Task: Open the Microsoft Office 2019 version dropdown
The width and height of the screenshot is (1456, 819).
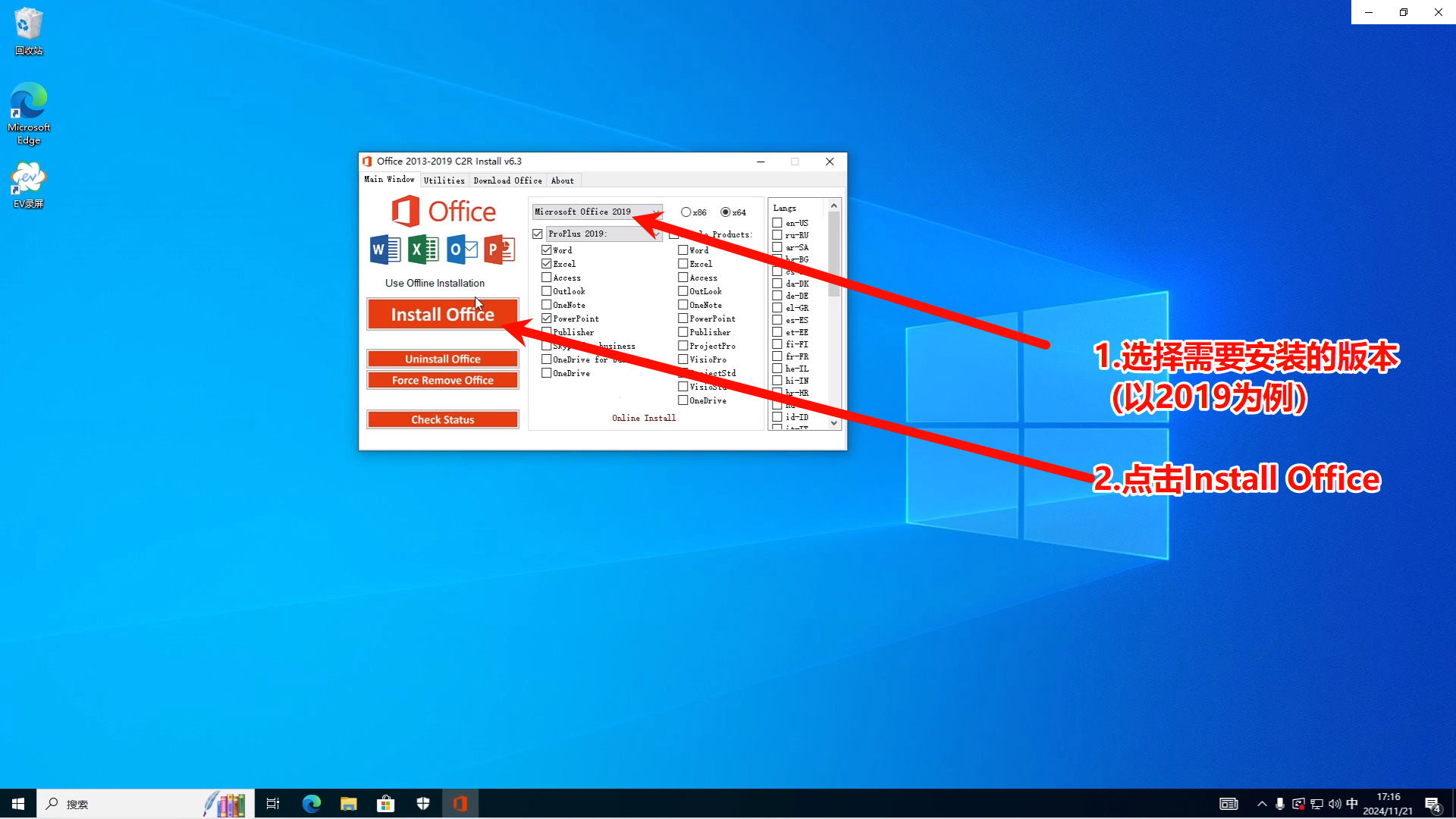Action: pos(597,212)
